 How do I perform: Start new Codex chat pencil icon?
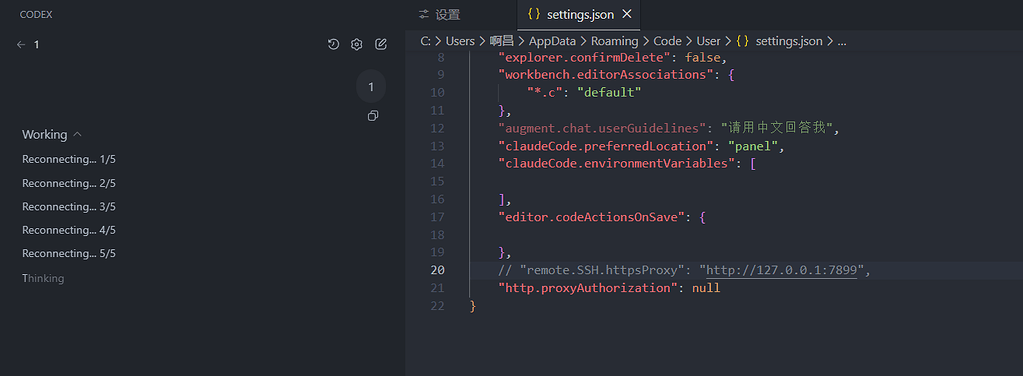(381, 44)
